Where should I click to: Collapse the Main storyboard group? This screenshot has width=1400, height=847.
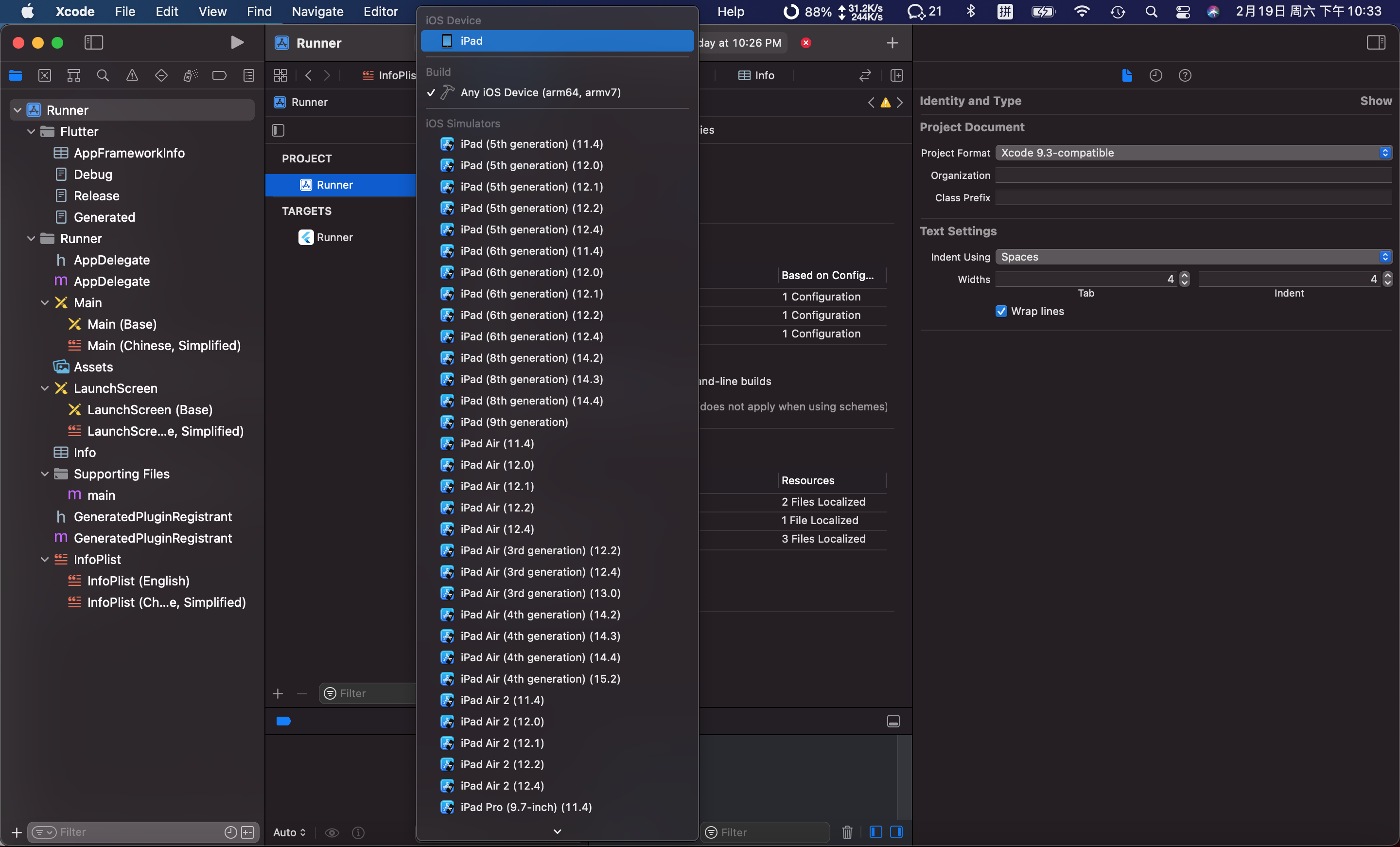[45, 302]
